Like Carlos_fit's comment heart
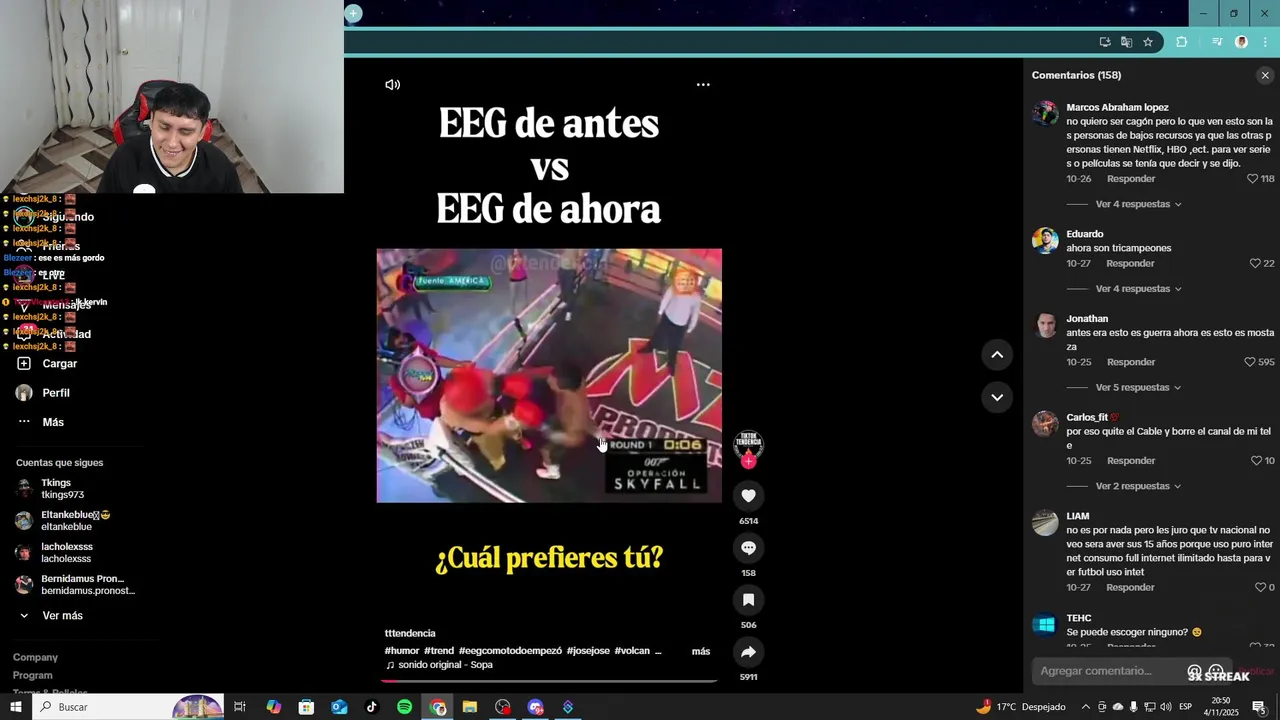The image size is (1280, 720). point(1256,461)
